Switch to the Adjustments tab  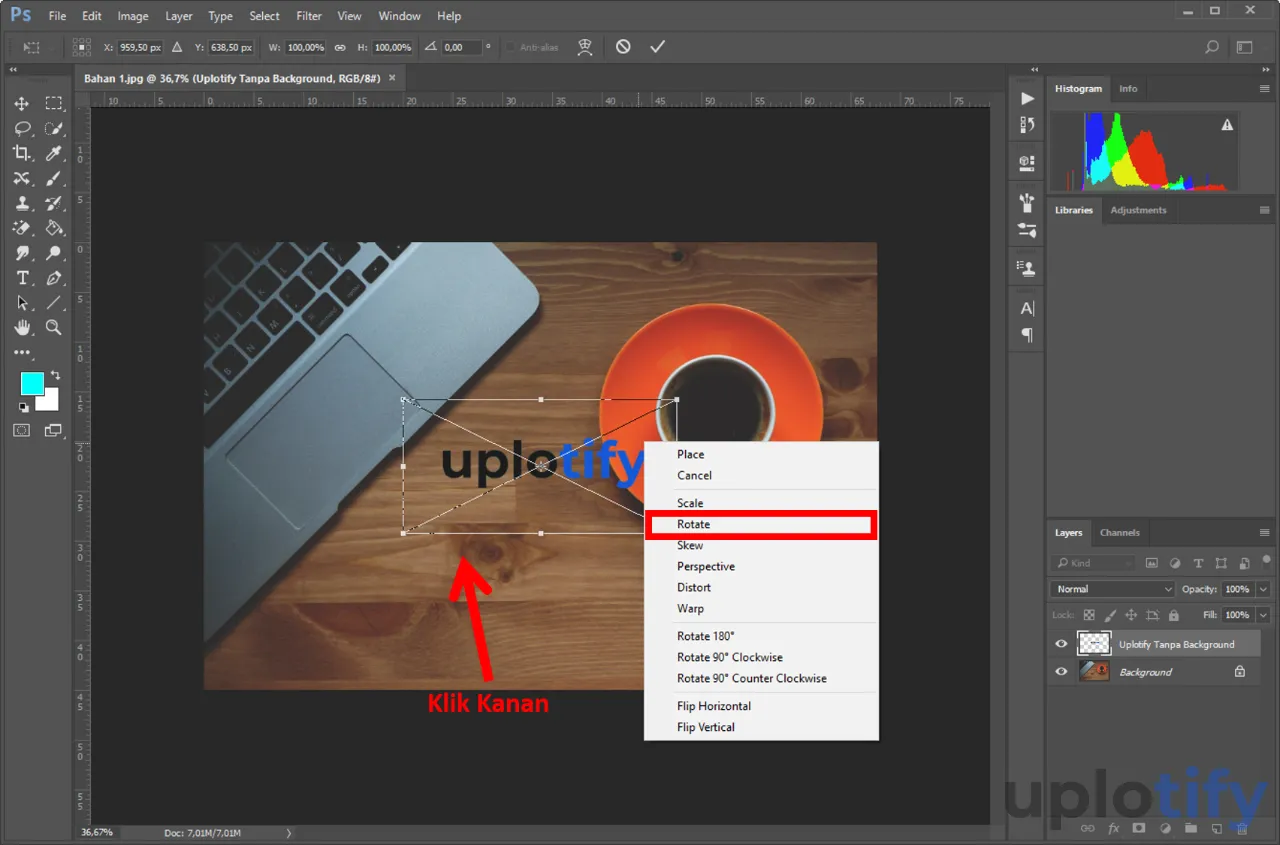point(1138,210)
